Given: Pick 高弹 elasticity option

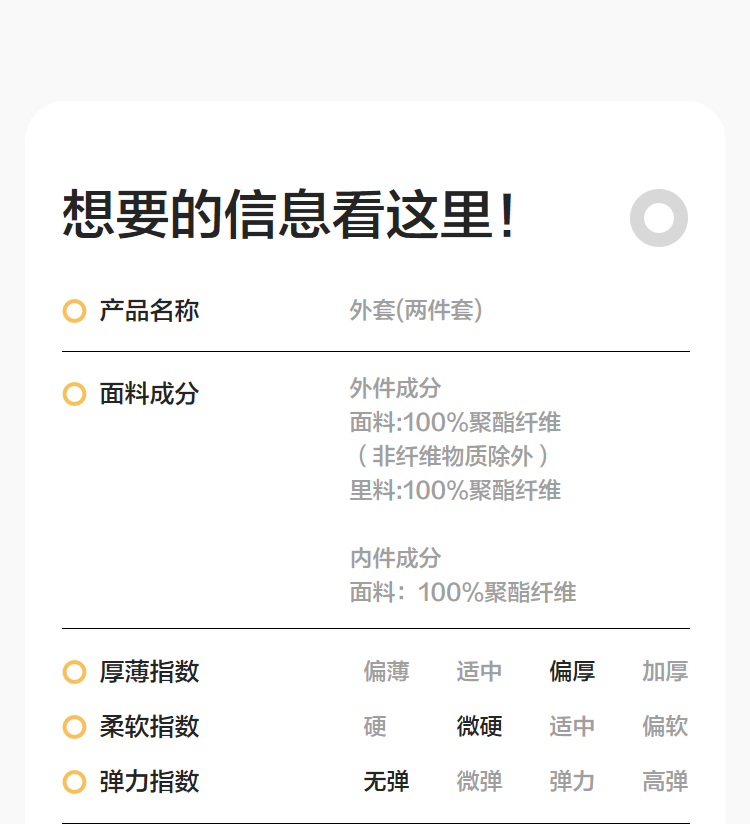Looking at the screenshot, I should click(665, 782).
